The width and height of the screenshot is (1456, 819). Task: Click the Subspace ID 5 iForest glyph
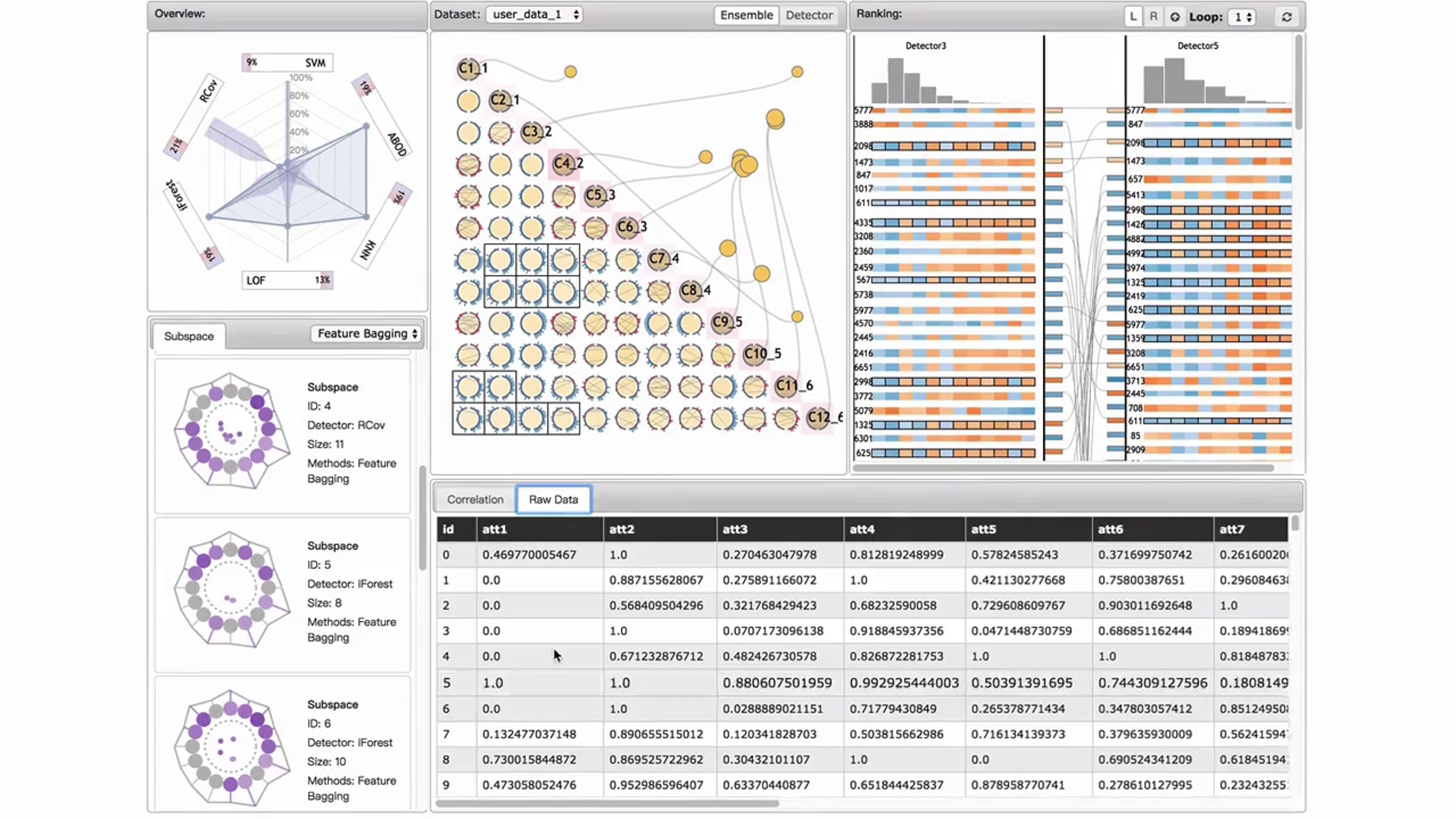tap(231, 590)
